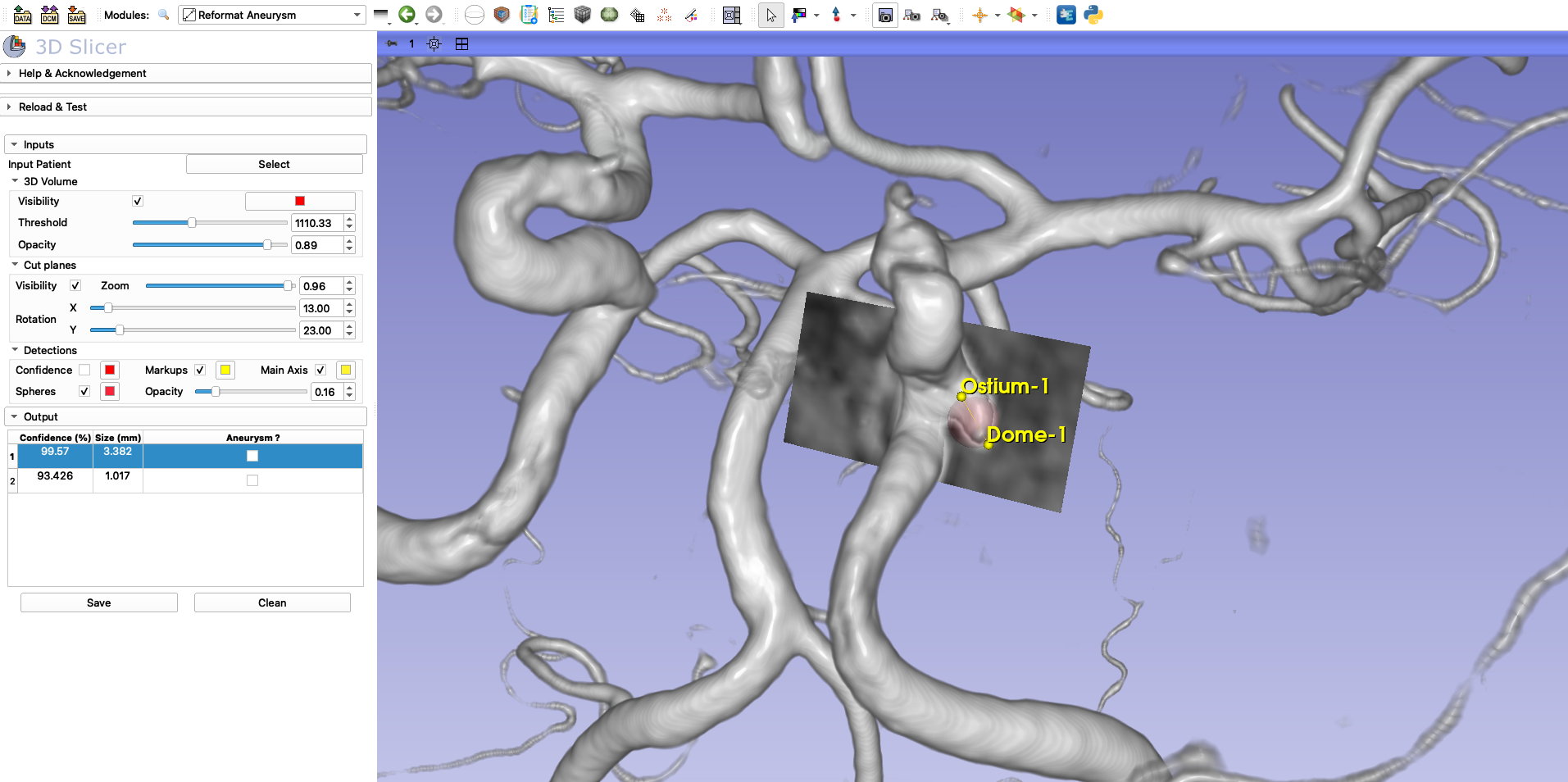The height and width of the screenshot is (782, 1568).
Task: Click the Clean button
Action: [x=272, y=602]
